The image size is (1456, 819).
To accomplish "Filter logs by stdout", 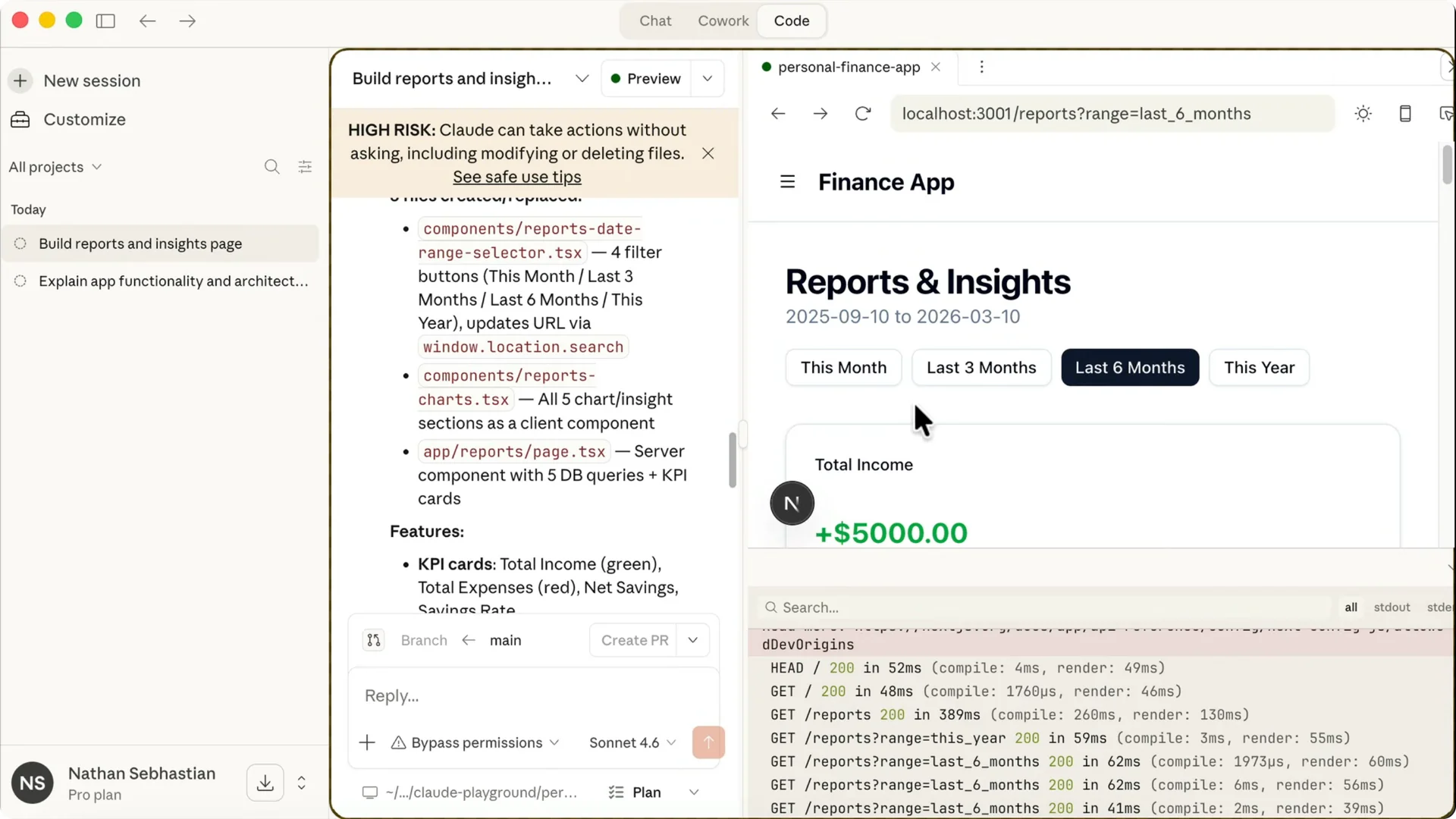I will pyautogui.click(x=1392, y=607).
